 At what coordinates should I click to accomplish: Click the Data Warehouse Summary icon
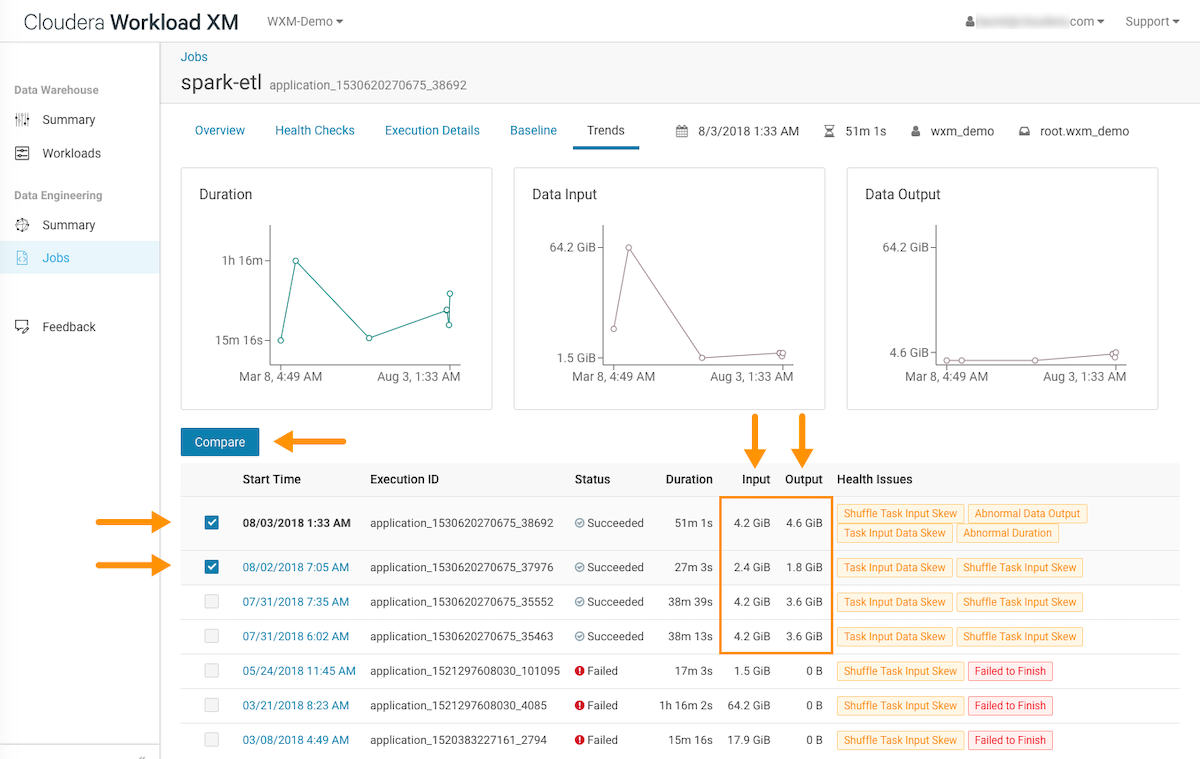tap(22, 120)
